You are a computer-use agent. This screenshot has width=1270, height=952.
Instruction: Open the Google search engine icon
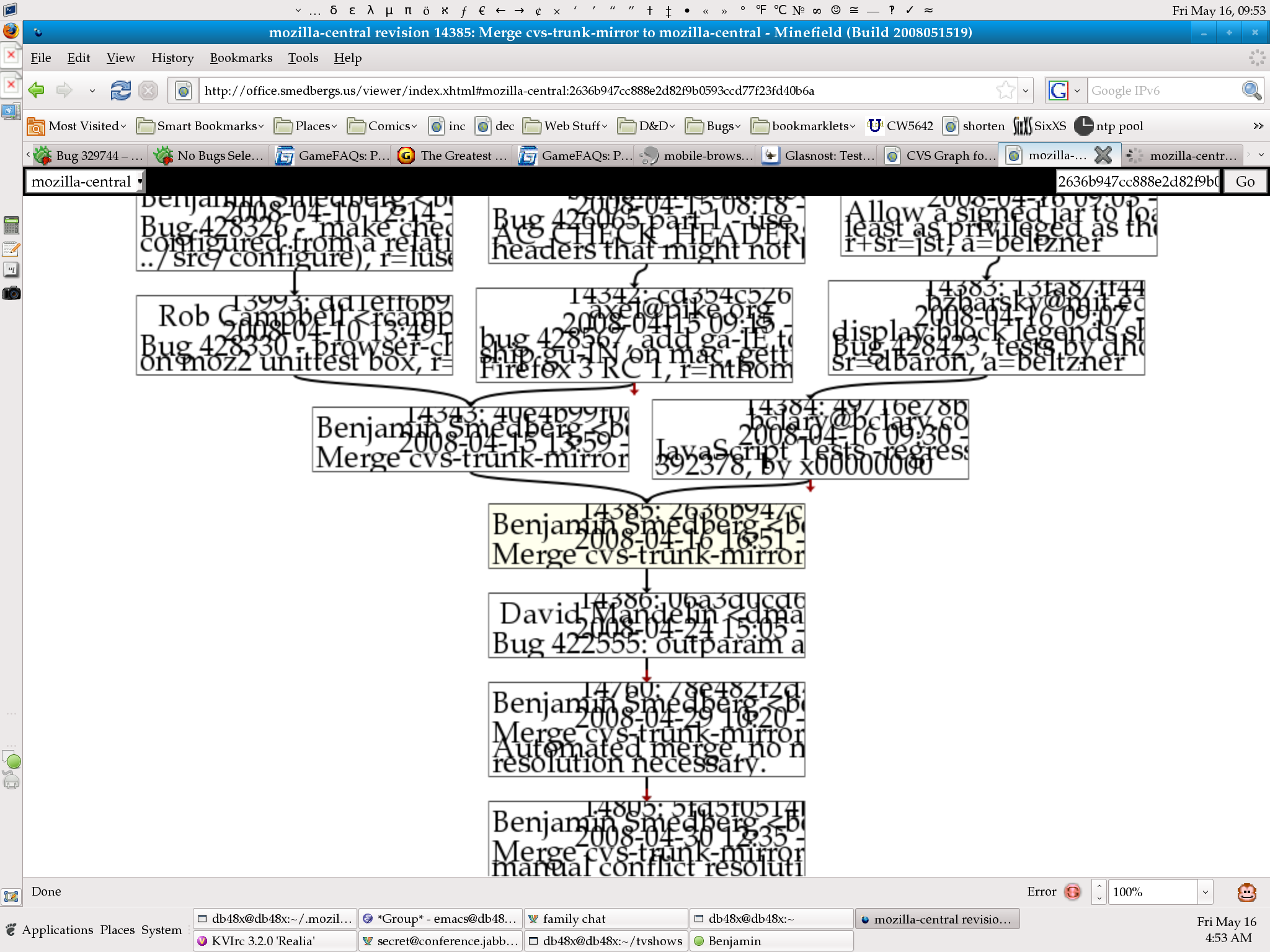coord(1059,90)
